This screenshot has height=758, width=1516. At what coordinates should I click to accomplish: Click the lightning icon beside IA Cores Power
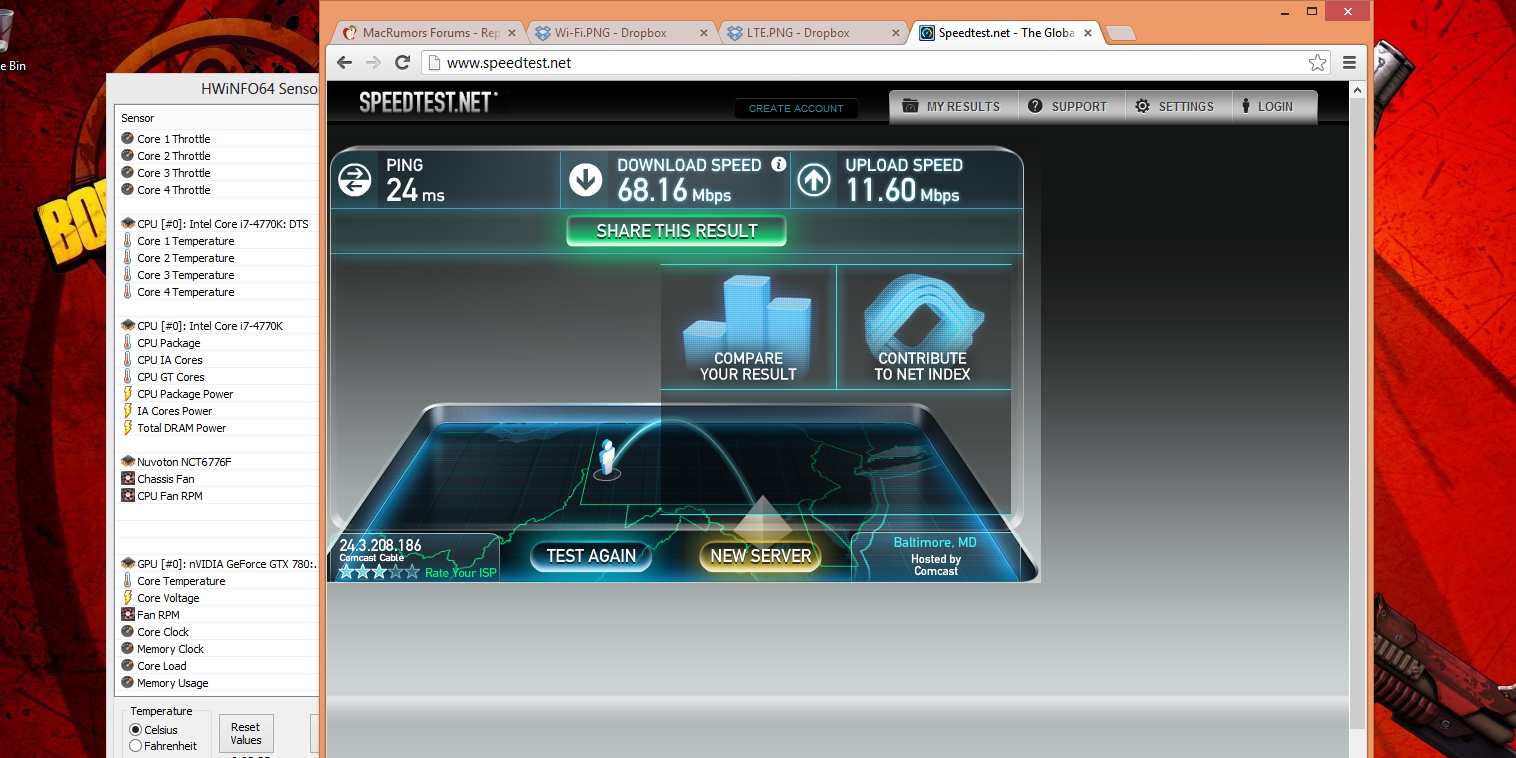[128, 411]
